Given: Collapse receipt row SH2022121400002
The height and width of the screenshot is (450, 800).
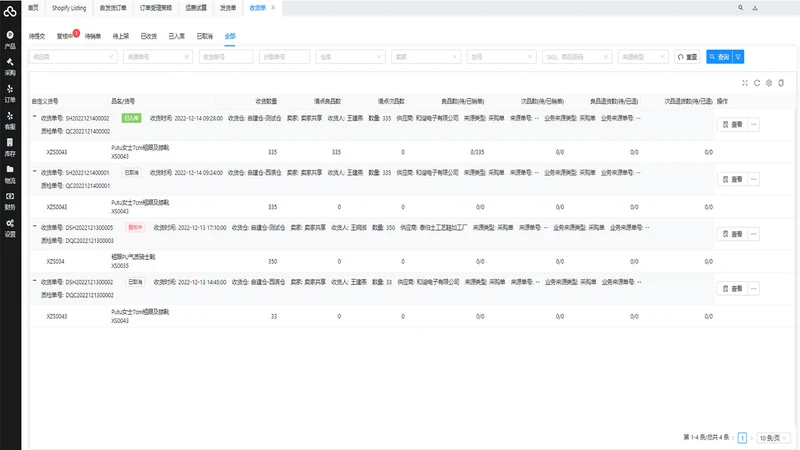Looking at the screenshot, I should (x=35, y=117).
